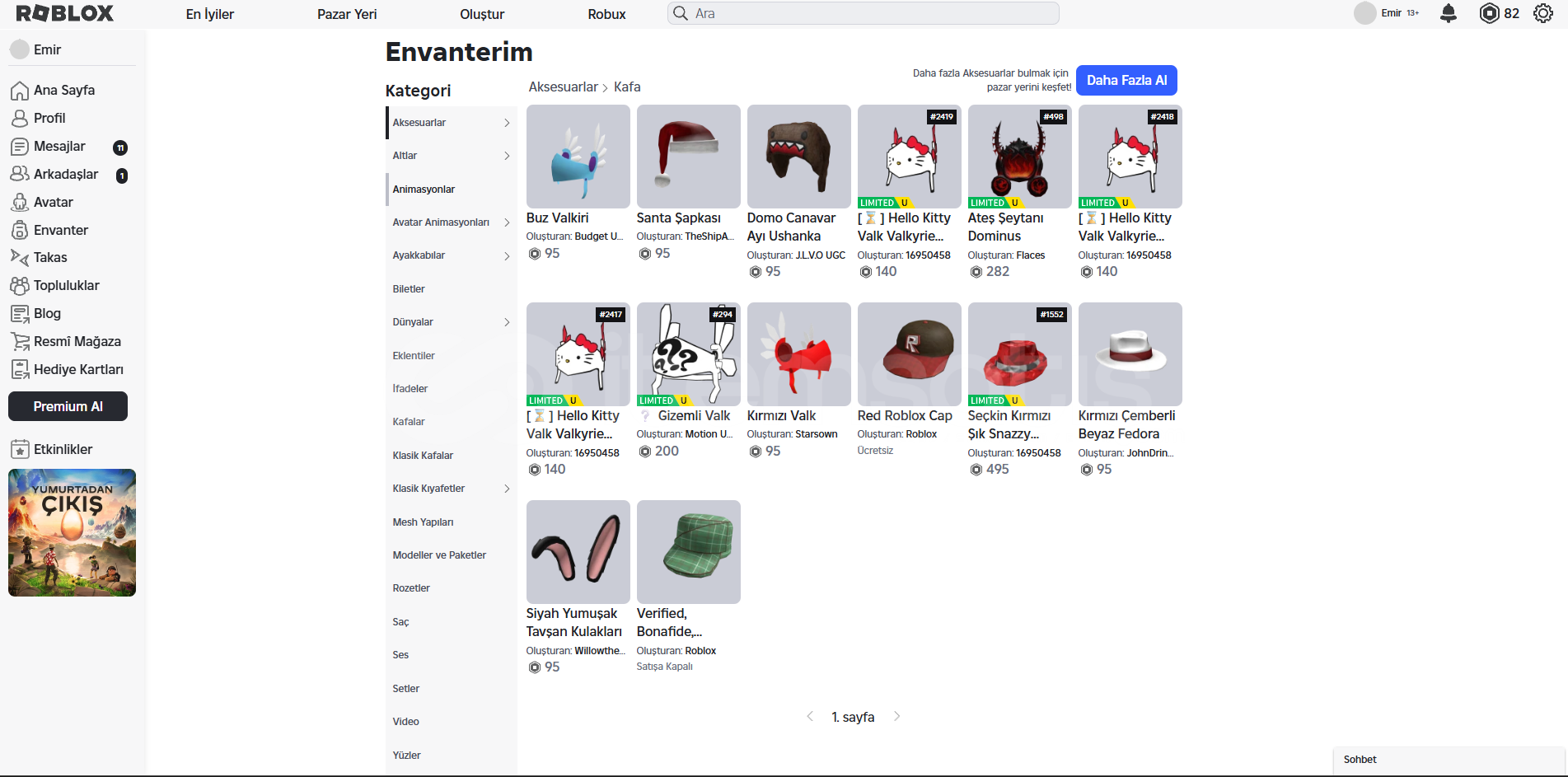Click the Ana Sayfa home icon
The image size is (1568, 777).
coord(20,91)
